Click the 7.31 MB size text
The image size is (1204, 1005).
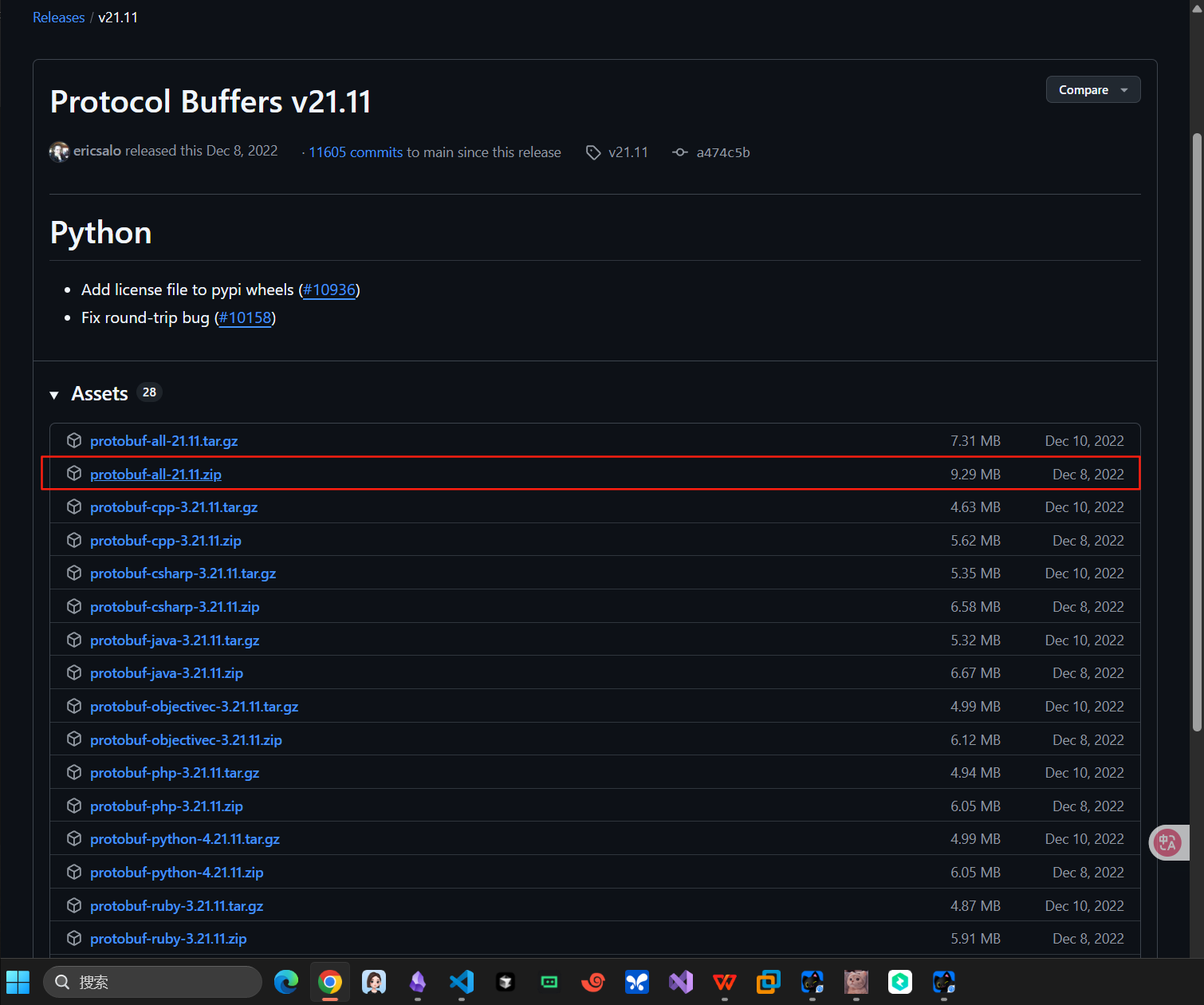point(975,441)
